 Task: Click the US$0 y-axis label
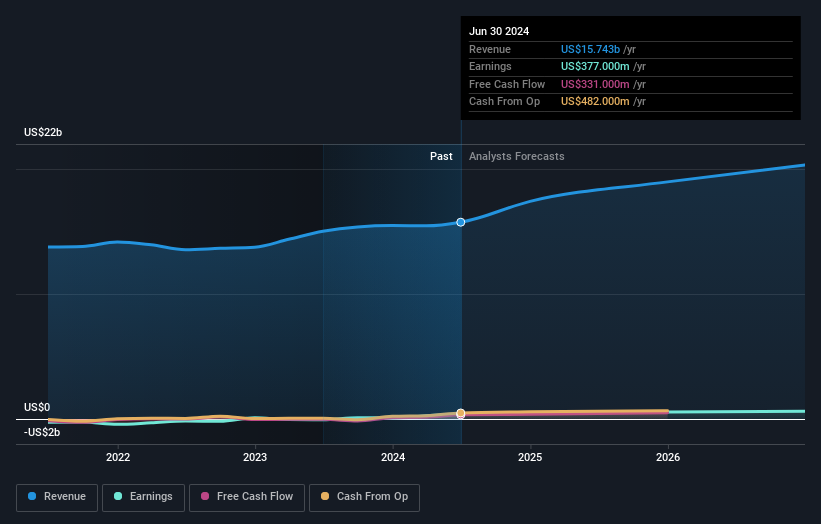click(37, 407)
